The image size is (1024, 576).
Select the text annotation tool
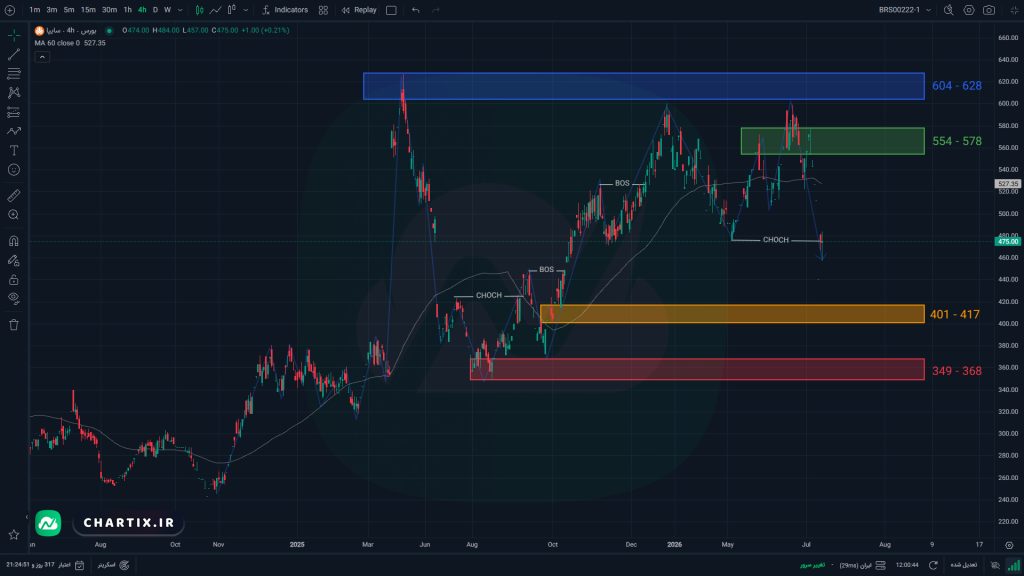tap(14, 150)
